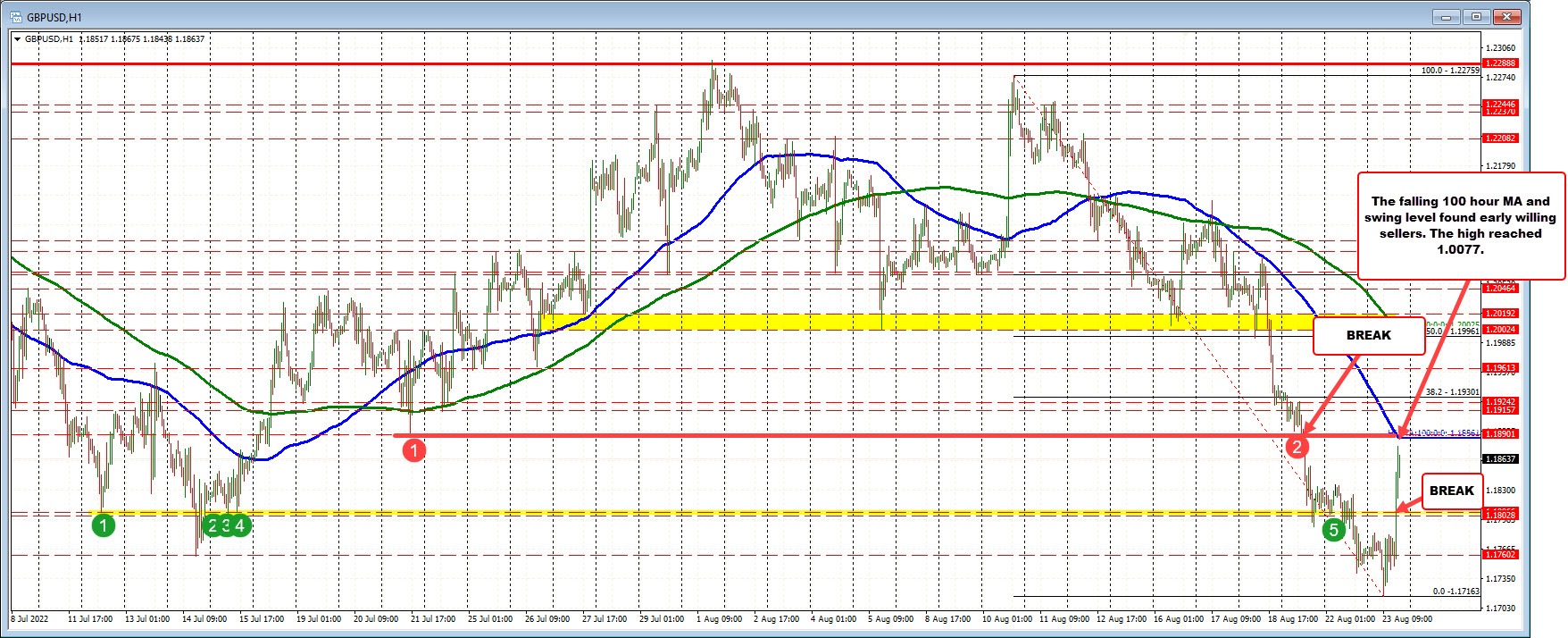The width and height of the screenshot is (1568, 638).
Task: Click the 1 Aug 09:00 date on time axis
Action: (x=719, y=618)
